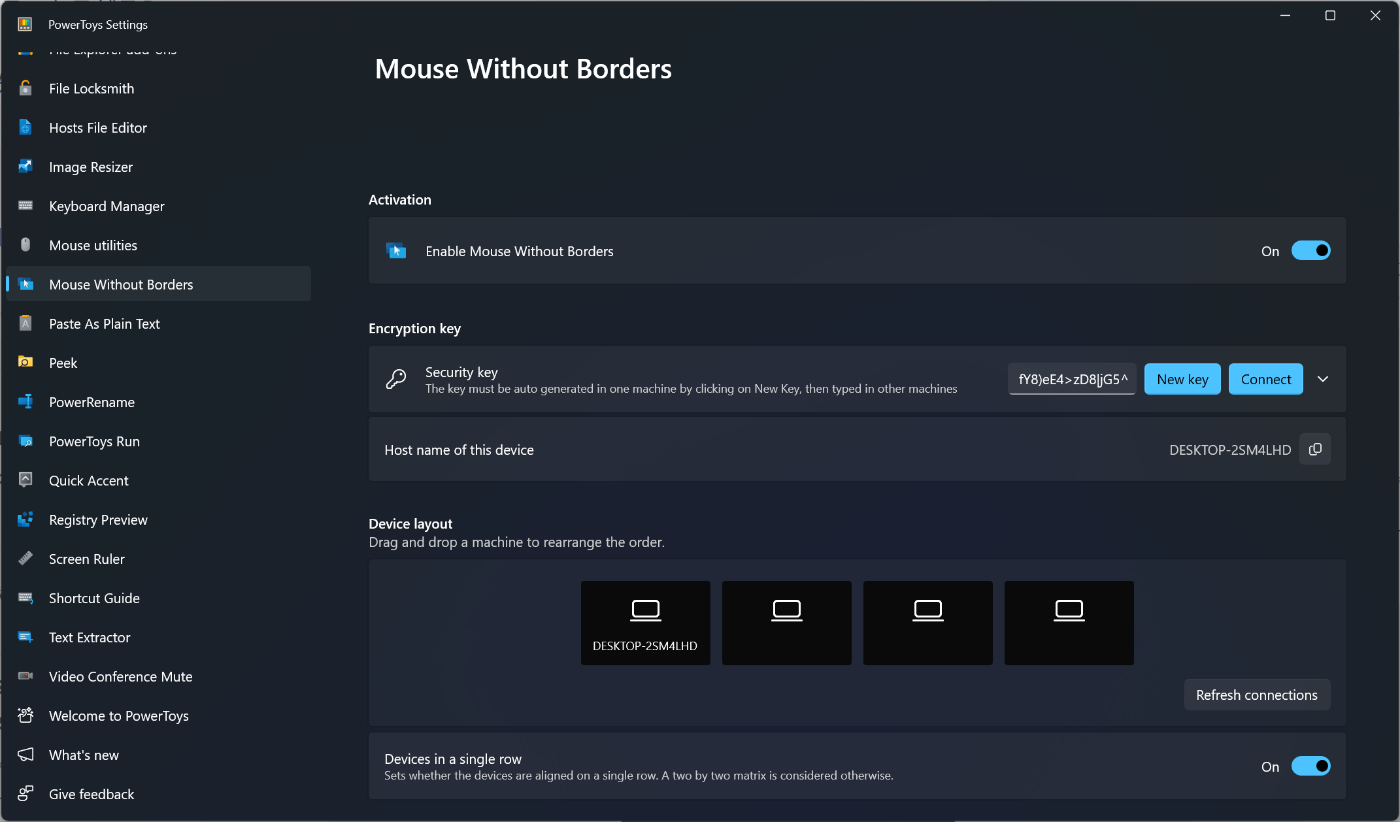Screen dimensions: 1400x822
Task: Click the What's new megaphone icon
Action: coord(26,755)
